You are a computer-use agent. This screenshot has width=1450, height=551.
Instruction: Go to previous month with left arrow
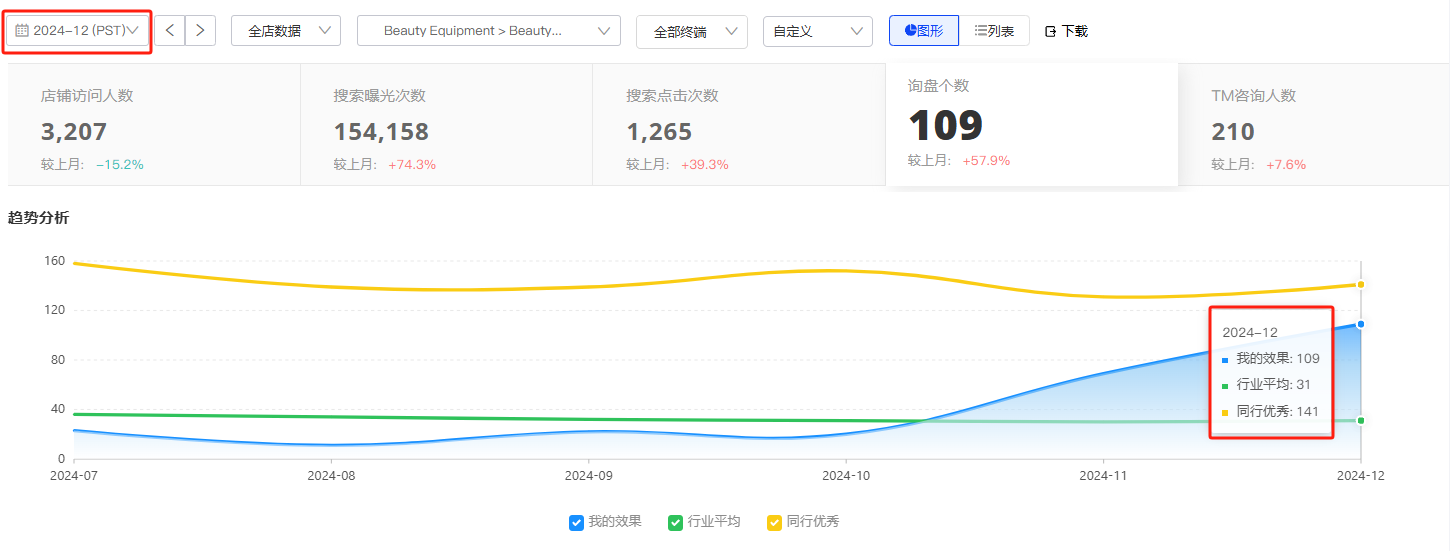point(169,31)
